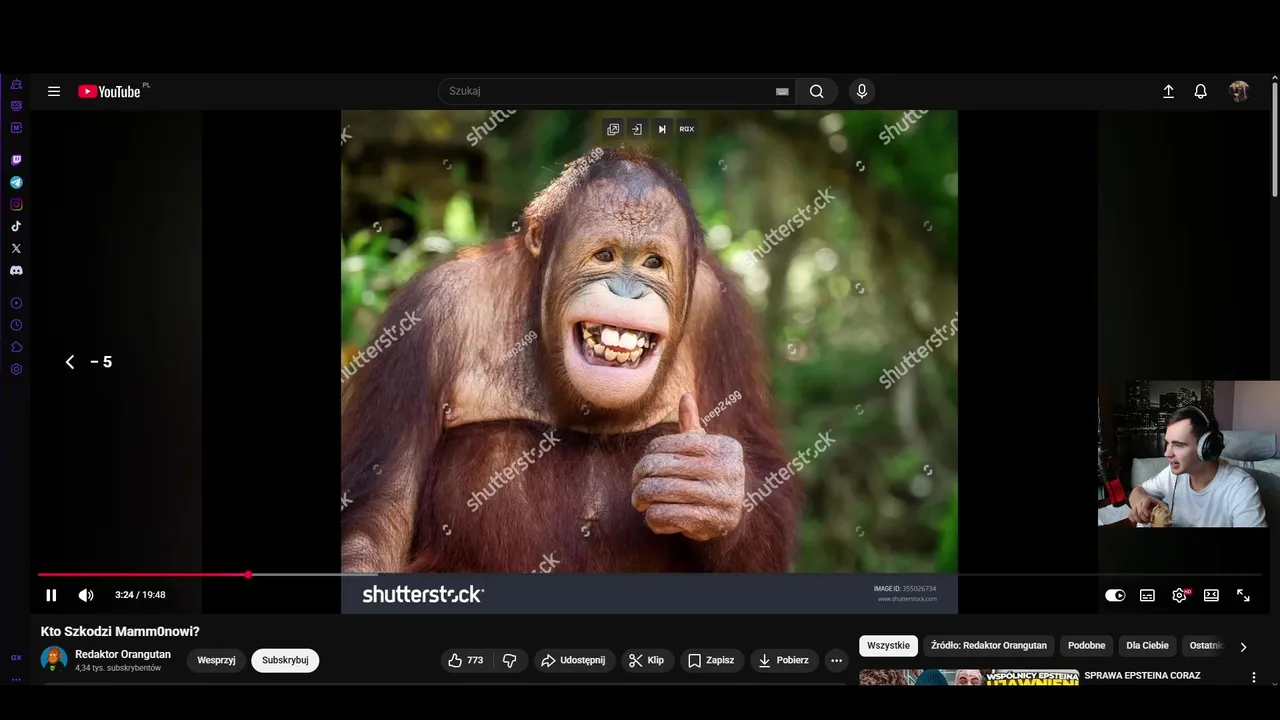Mute the video volume
Viewport: 1280px width, 720px height.
(86, 595)
